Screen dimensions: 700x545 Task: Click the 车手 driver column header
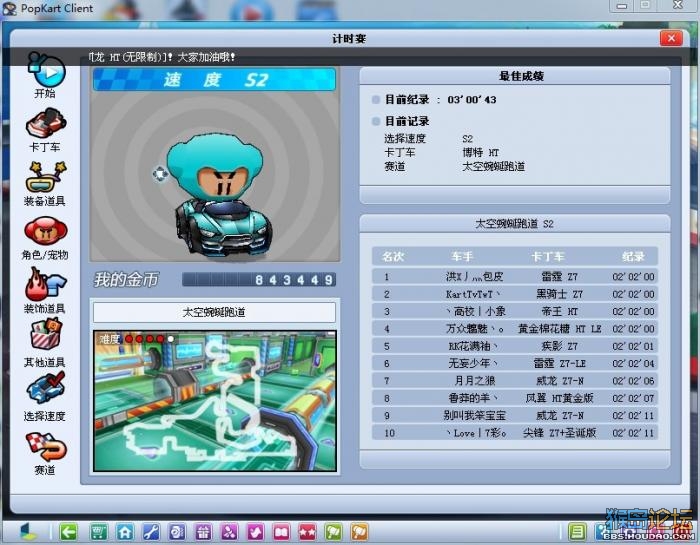point(462,257)
